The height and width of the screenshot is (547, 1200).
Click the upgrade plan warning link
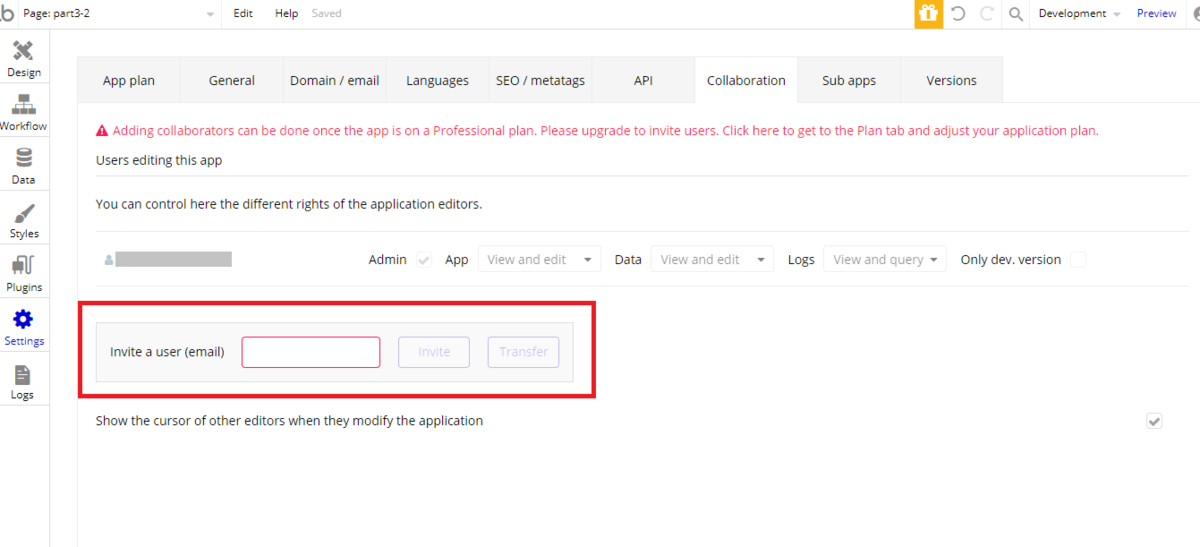click(605, 131)
